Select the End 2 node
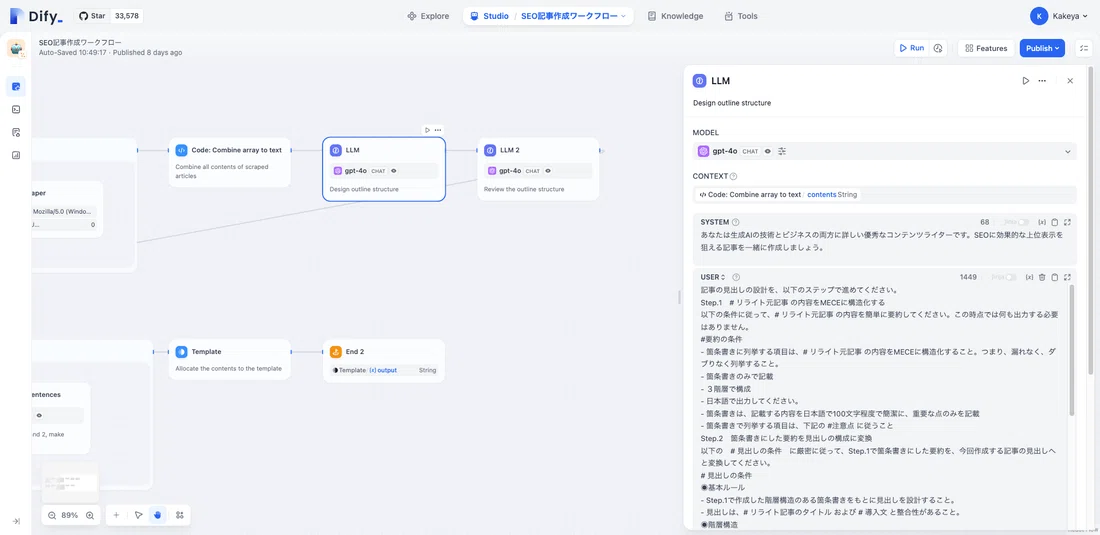 [384, 360]
